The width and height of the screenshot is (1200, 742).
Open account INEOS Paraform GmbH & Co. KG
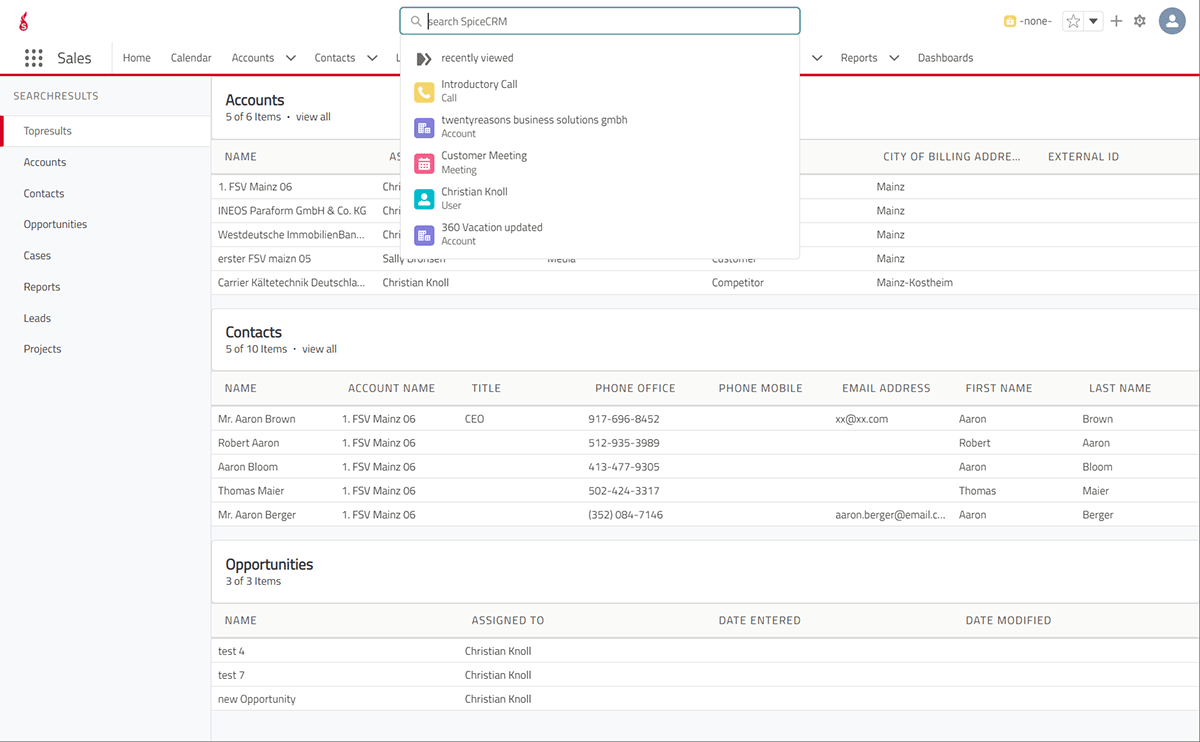point(292,211)
